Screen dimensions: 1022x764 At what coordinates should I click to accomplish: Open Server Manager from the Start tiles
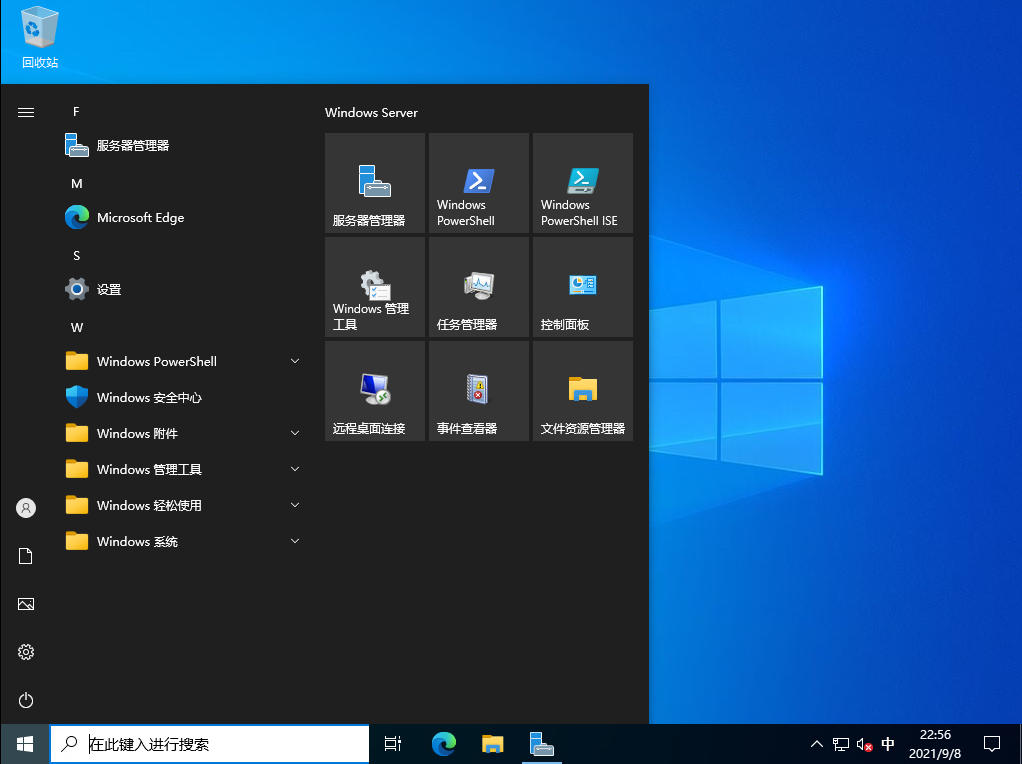[374, 183]
